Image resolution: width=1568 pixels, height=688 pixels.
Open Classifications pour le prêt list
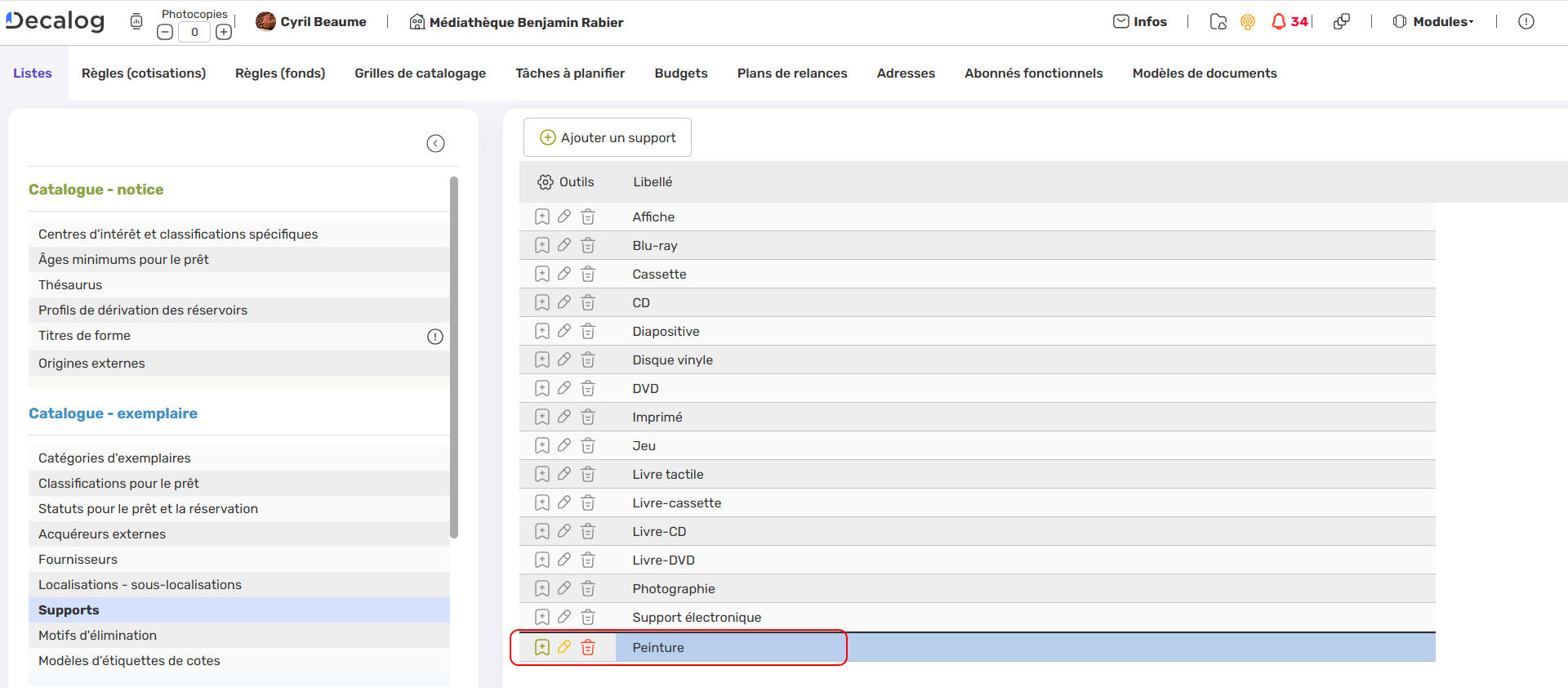[239, 483]
